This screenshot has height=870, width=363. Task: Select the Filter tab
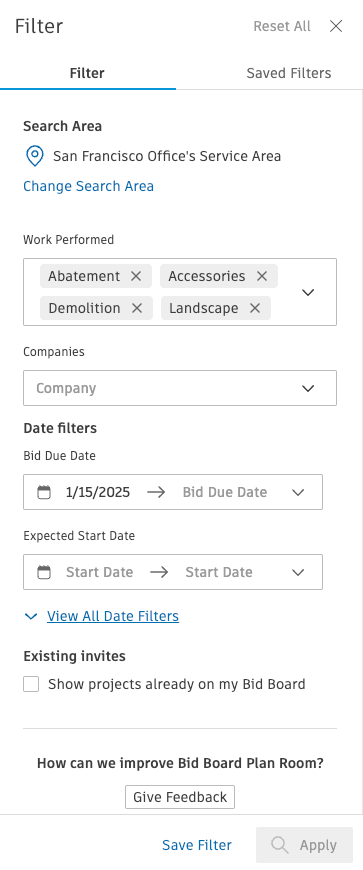[87, 73]
